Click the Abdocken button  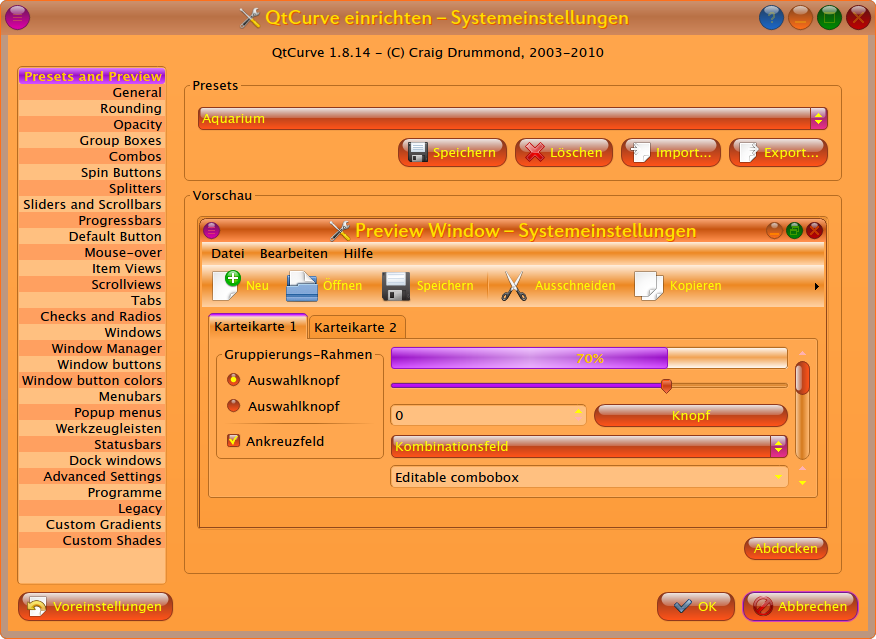[785, 549]
